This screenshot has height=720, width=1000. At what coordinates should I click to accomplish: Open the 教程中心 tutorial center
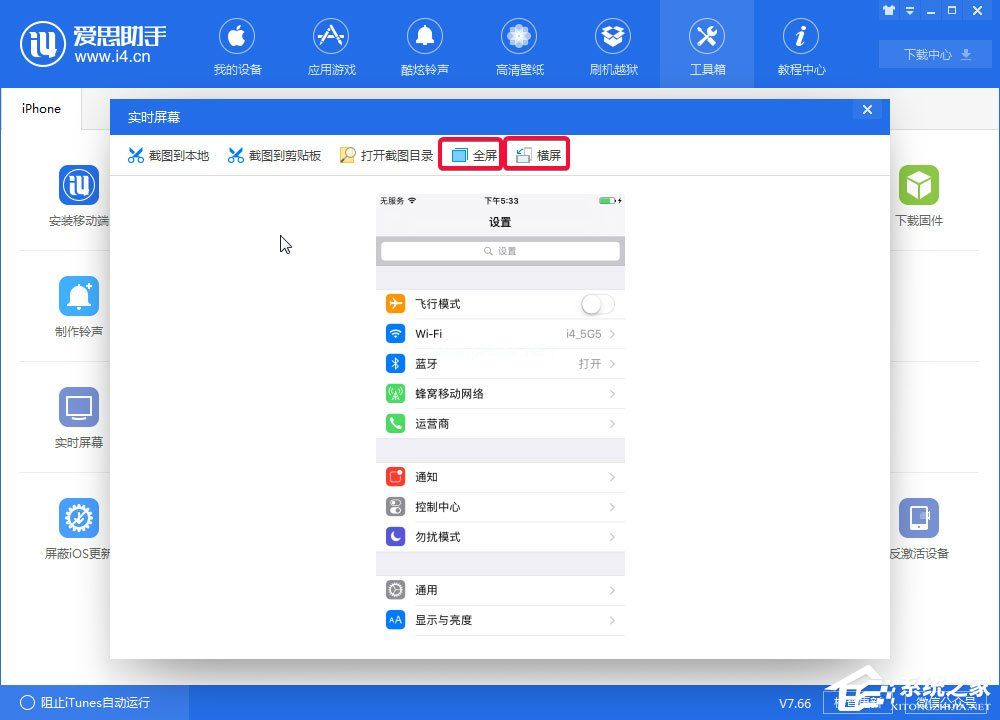point(800,44)
